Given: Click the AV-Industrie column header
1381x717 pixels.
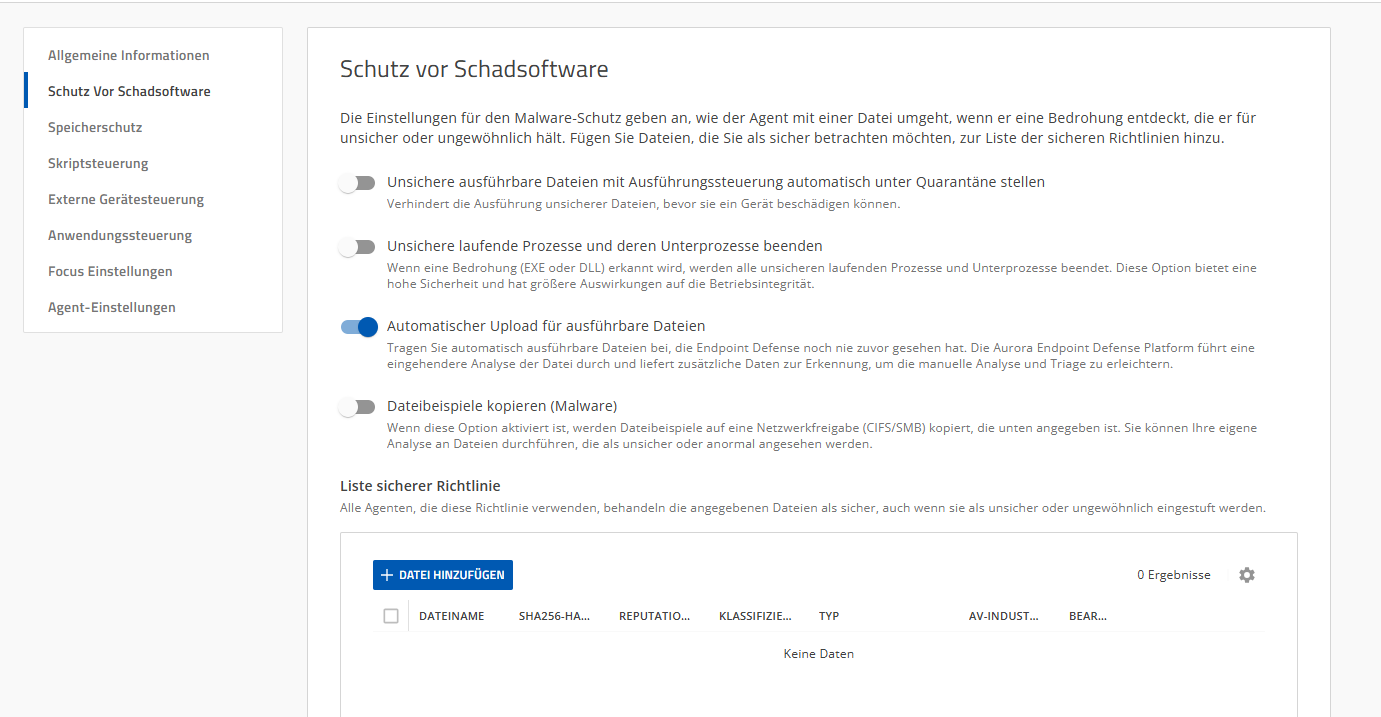Looking at the screenshot, I should 1004,616.
